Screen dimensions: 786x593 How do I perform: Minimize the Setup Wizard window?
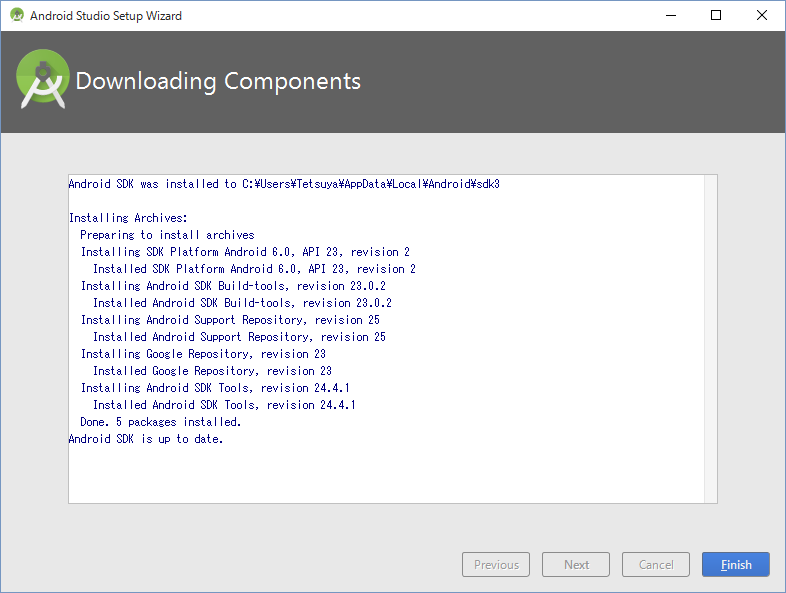click(x=671, y=16)
